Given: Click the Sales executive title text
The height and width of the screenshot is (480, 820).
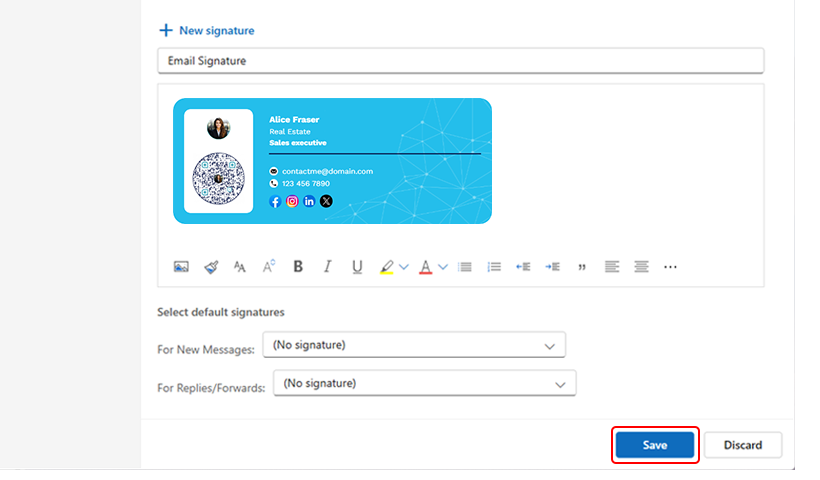Looking at the screenshot, I should [x=298, y=143].
